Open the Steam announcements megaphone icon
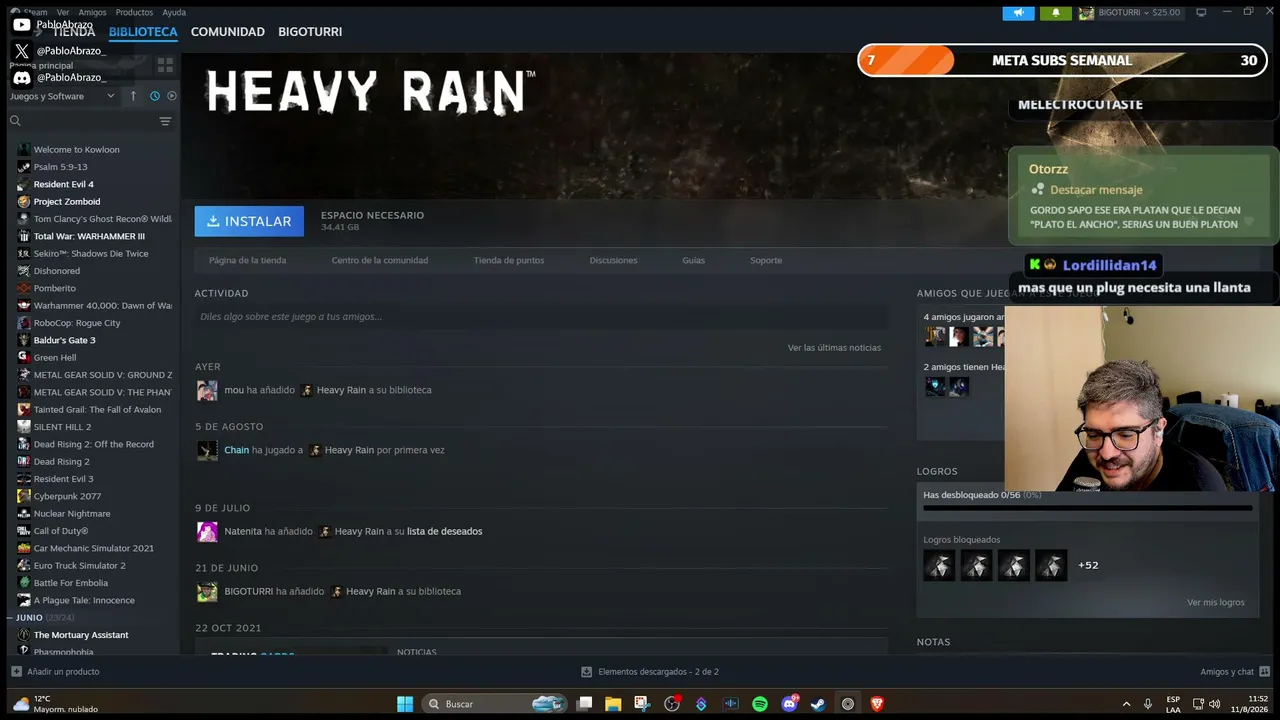The height and width of the screenshot is (720, 1280). 1018,13
